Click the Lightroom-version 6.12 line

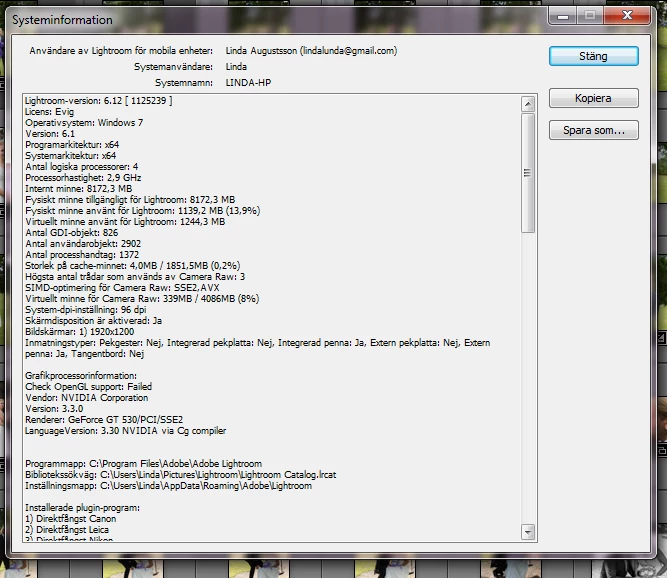[99, 101]
